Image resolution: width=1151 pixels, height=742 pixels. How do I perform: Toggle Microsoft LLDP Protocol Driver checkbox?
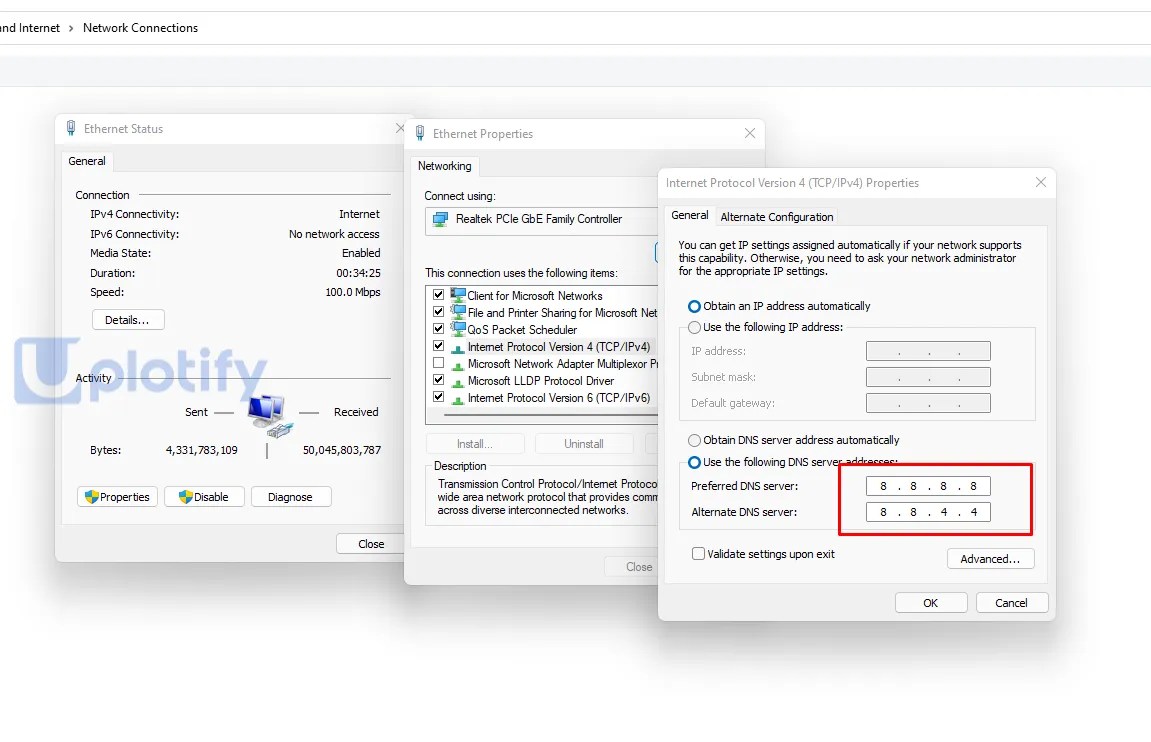pos(438,379)
